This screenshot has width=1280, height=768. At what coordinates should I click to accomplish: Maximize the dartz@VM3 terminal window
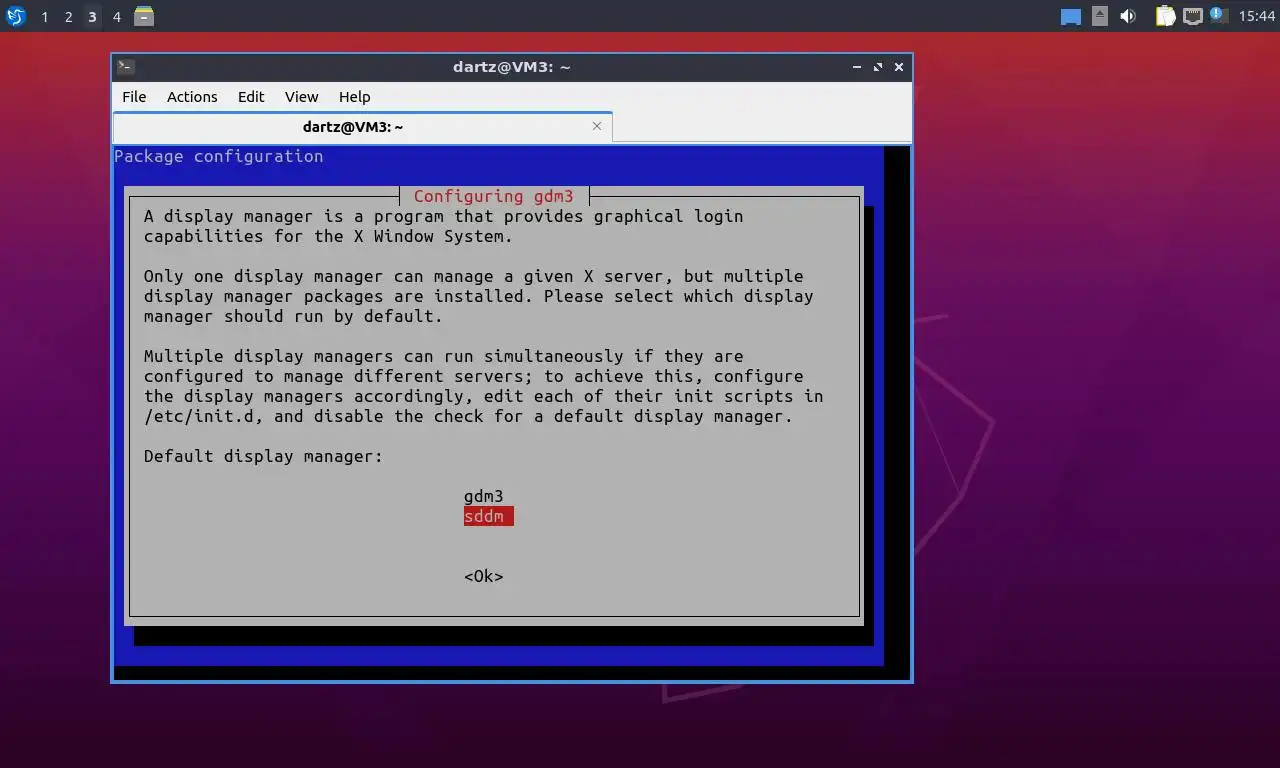click(878, 67)
